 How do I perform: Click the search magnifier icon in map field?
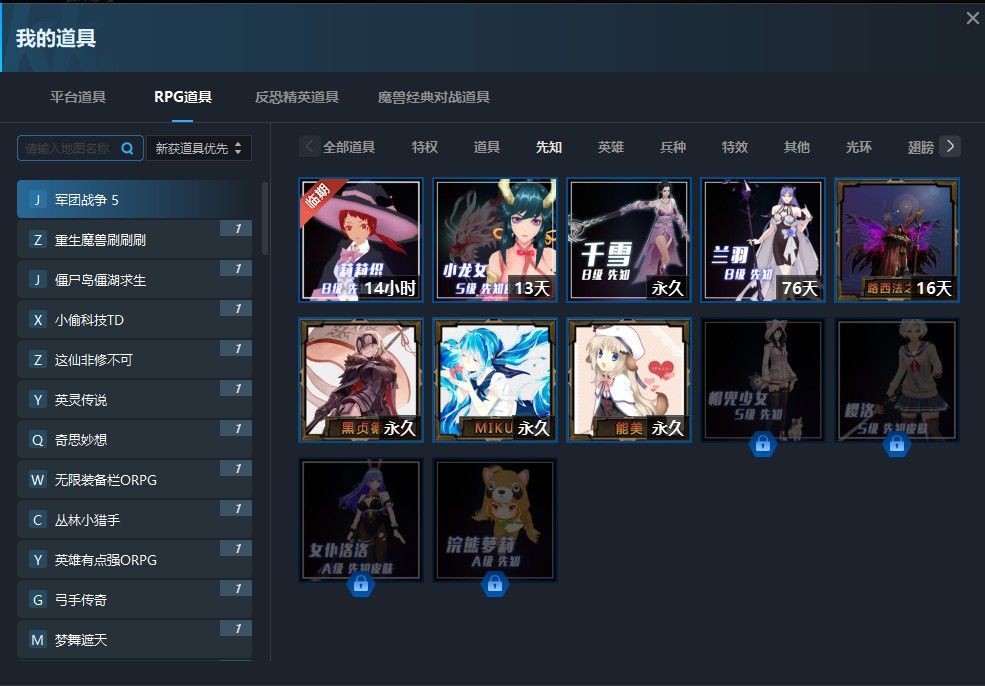[x=128, y=148]
